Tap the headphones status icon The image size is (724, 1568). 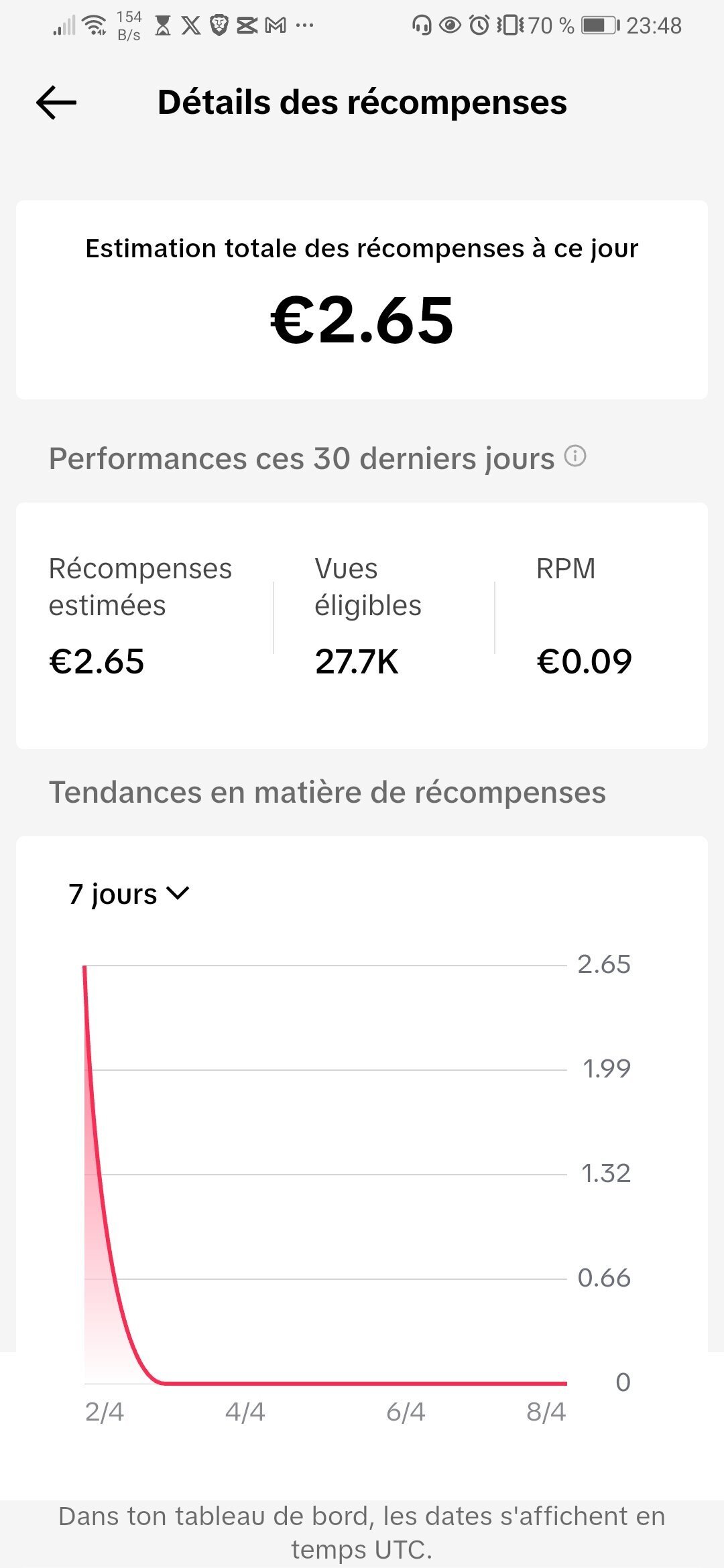pos(422,25)
